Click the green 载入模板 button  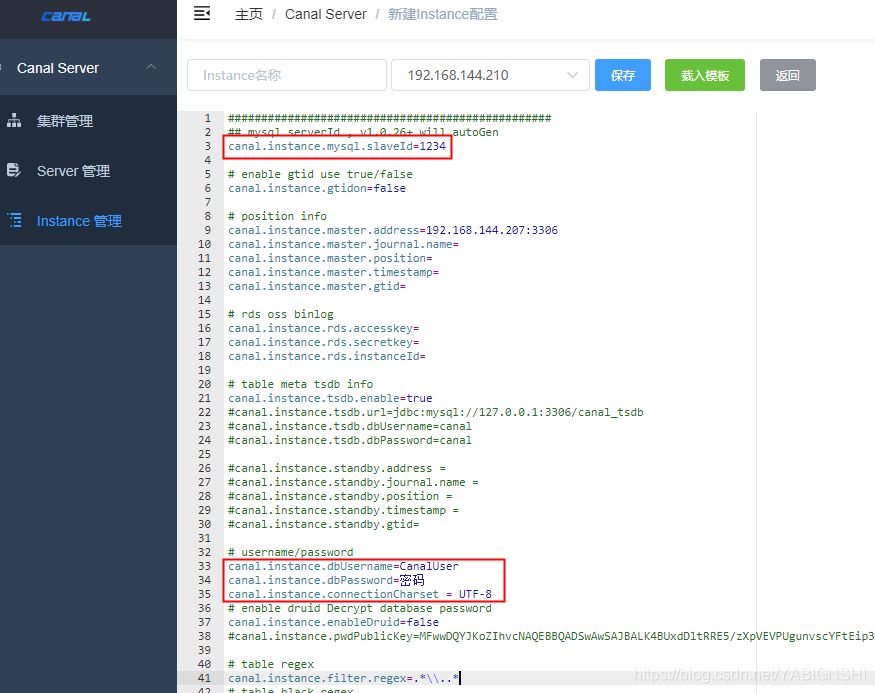pyautogui.click(x=705, y=75)
